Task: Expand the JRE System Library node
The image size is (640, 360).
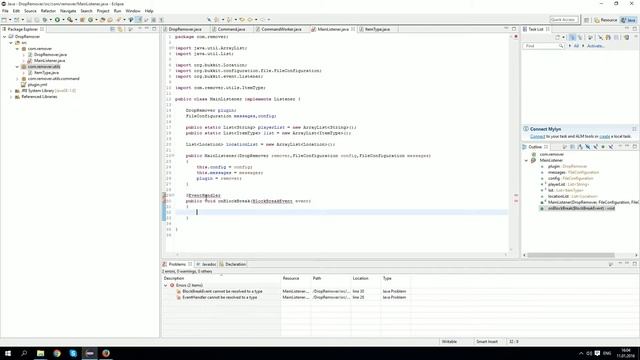Action: coord(11,91)
